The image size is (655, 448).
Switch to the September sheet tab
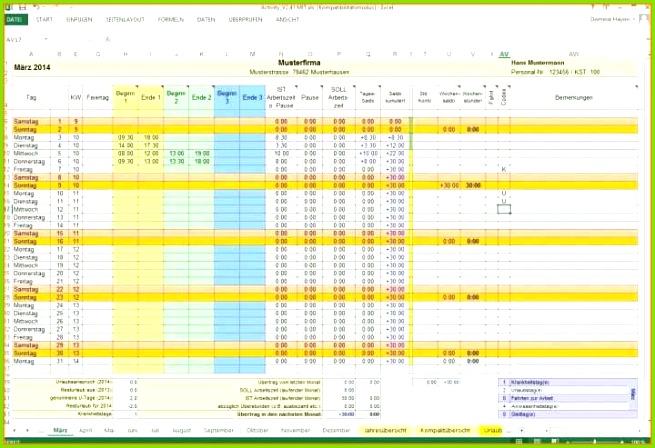[x=218, y=430]
